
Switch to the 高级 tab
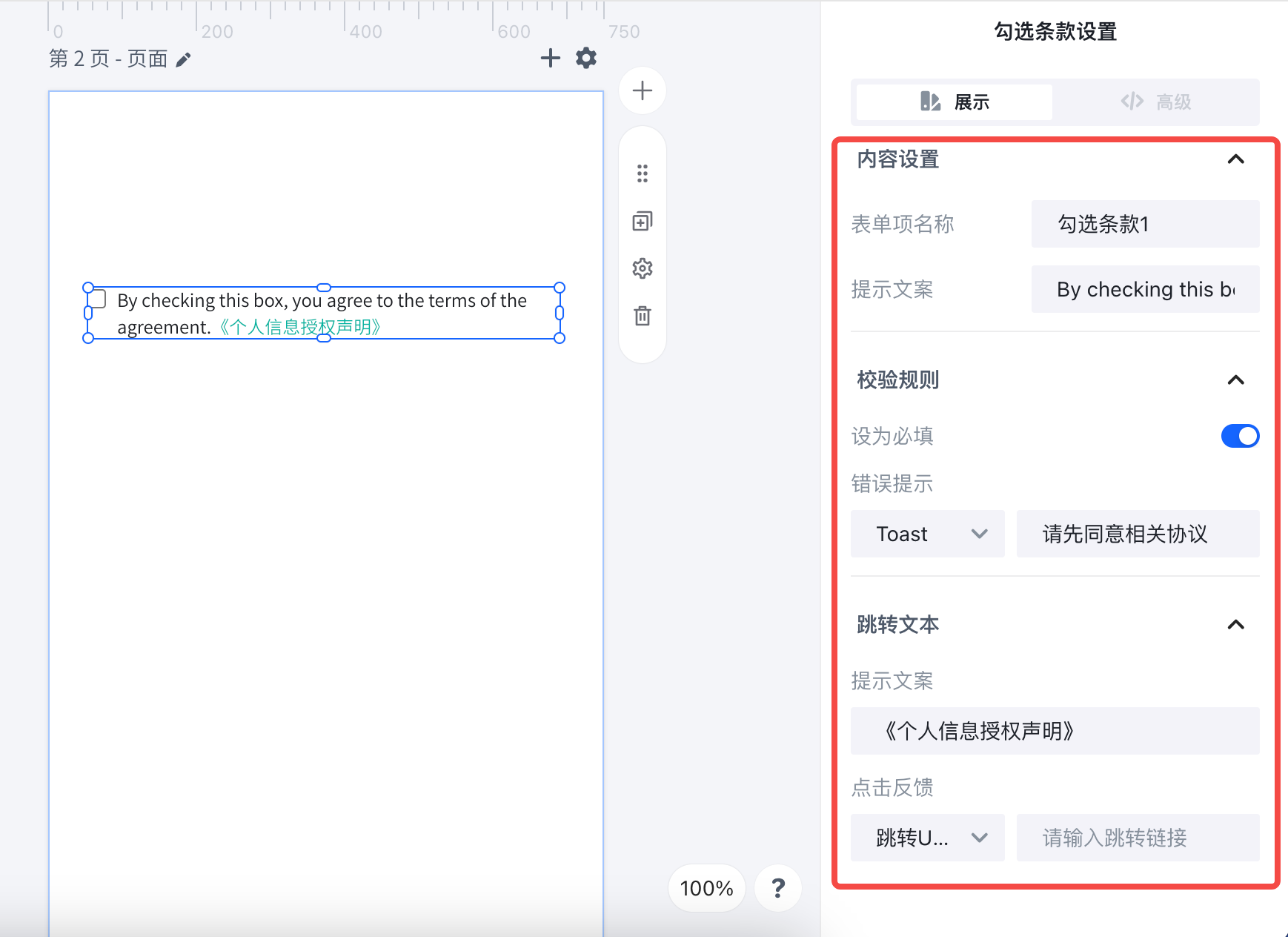click(1156, 102)
